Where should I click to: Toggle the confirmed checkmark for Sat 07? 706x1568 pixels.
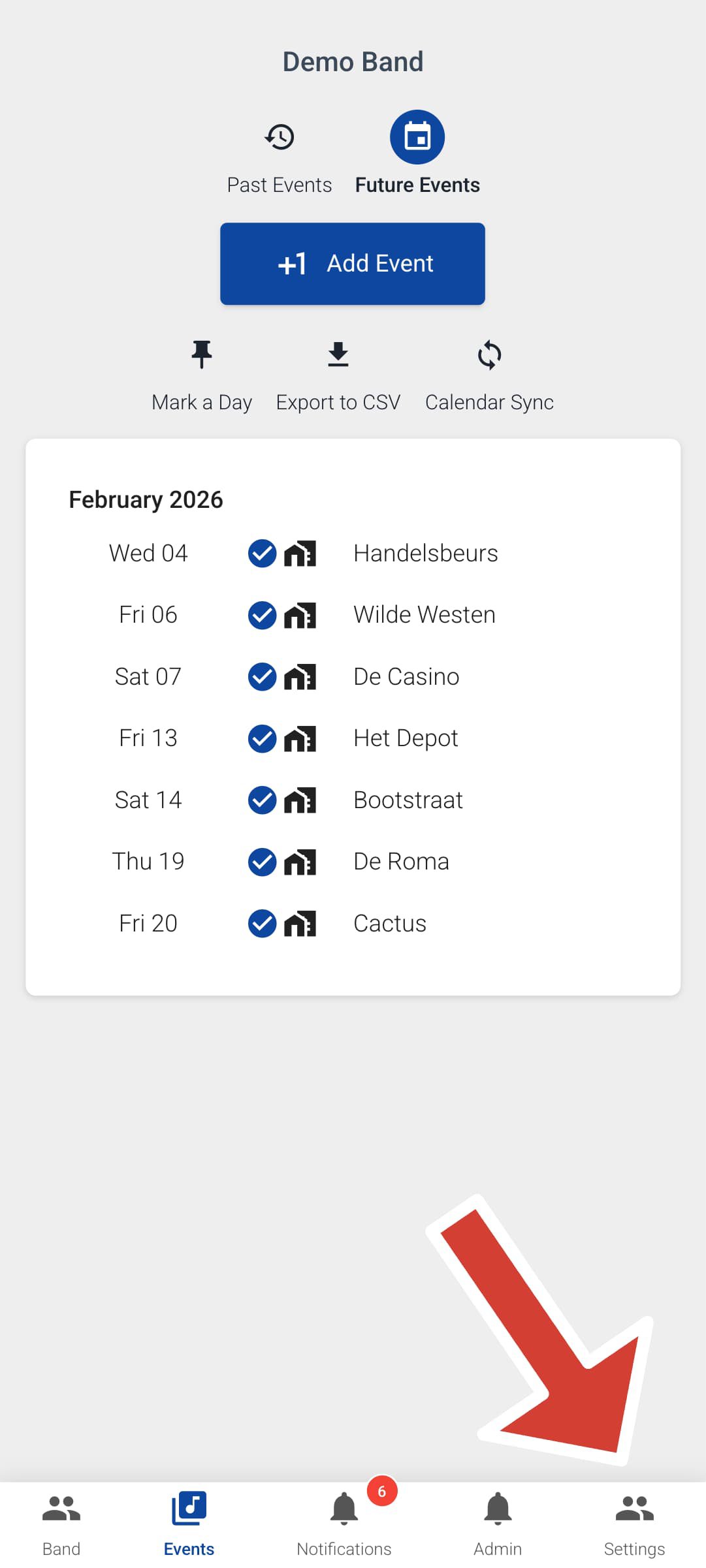tap(263, 677)
